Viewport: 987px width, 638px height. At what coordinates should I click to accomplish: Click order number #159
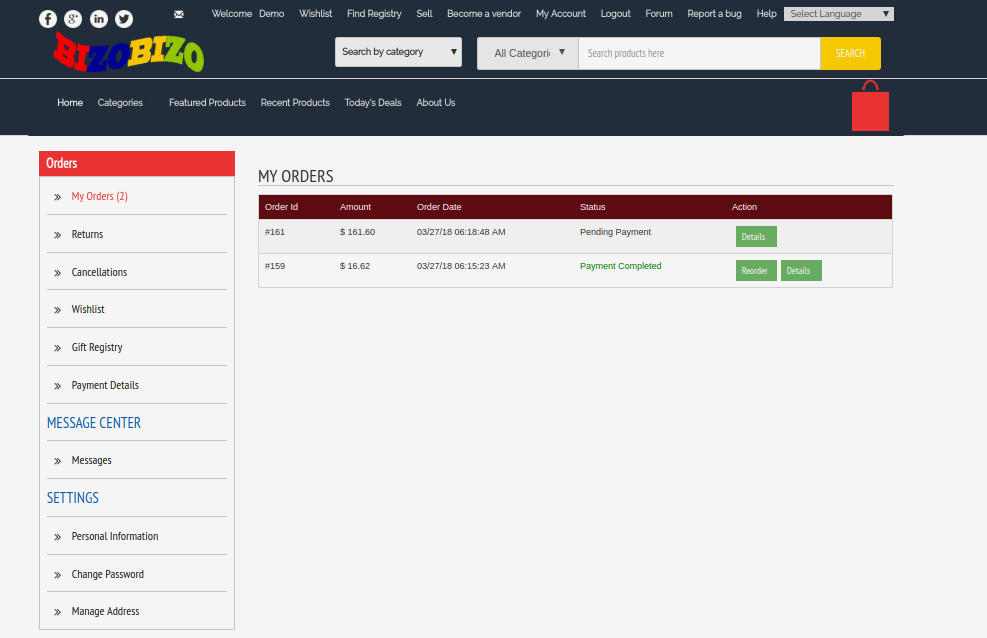tap(275, 266)
